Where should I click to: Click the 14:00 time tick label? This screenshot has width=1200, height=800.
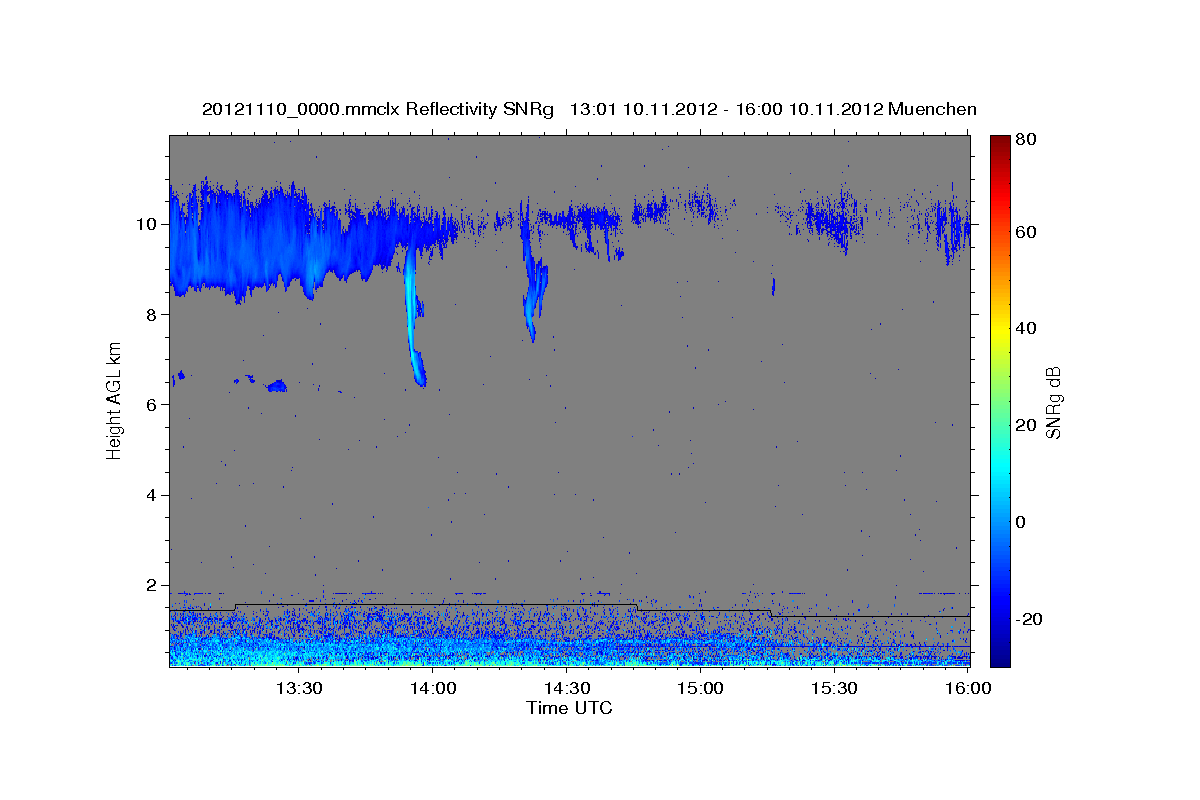[x=433, y=688]
